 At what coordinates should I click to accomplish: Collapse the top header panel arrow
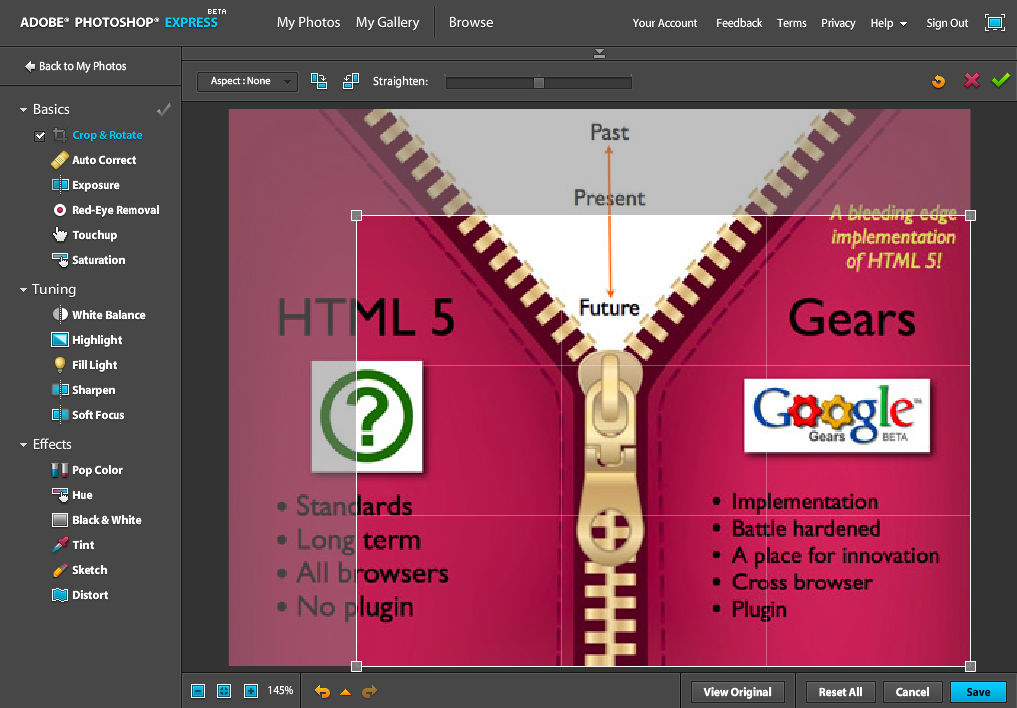pos(599,54)
